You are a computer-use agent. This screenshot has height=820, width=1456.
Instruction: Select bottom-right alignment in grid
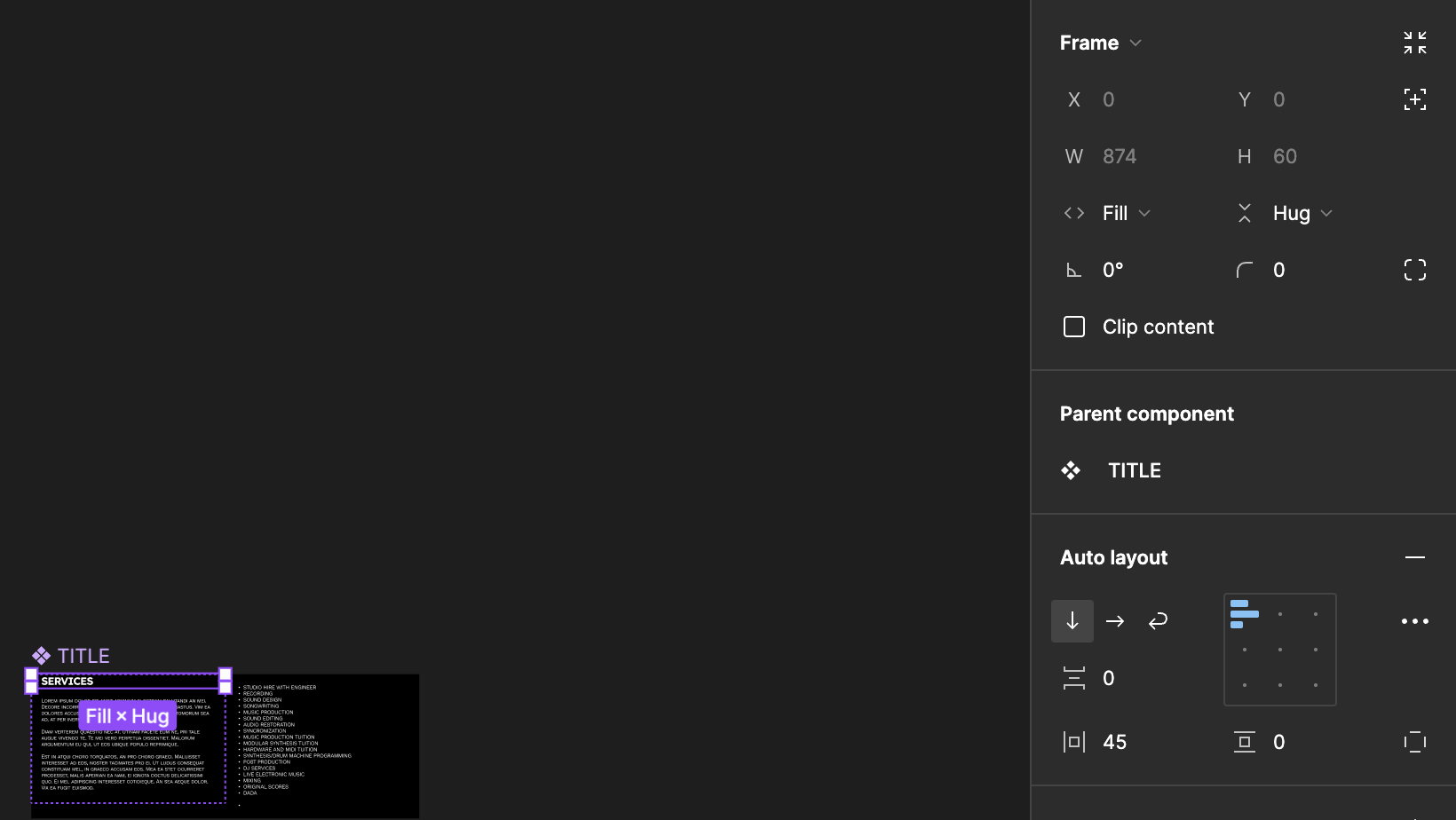click(1316, 685)
